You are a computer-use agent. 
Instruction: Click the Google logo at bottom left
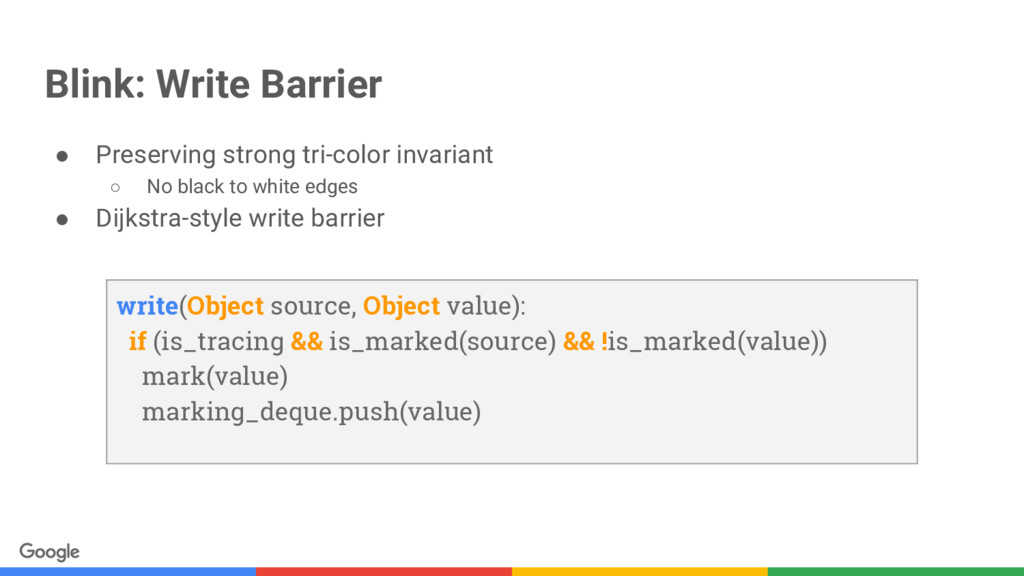[50, 552]
